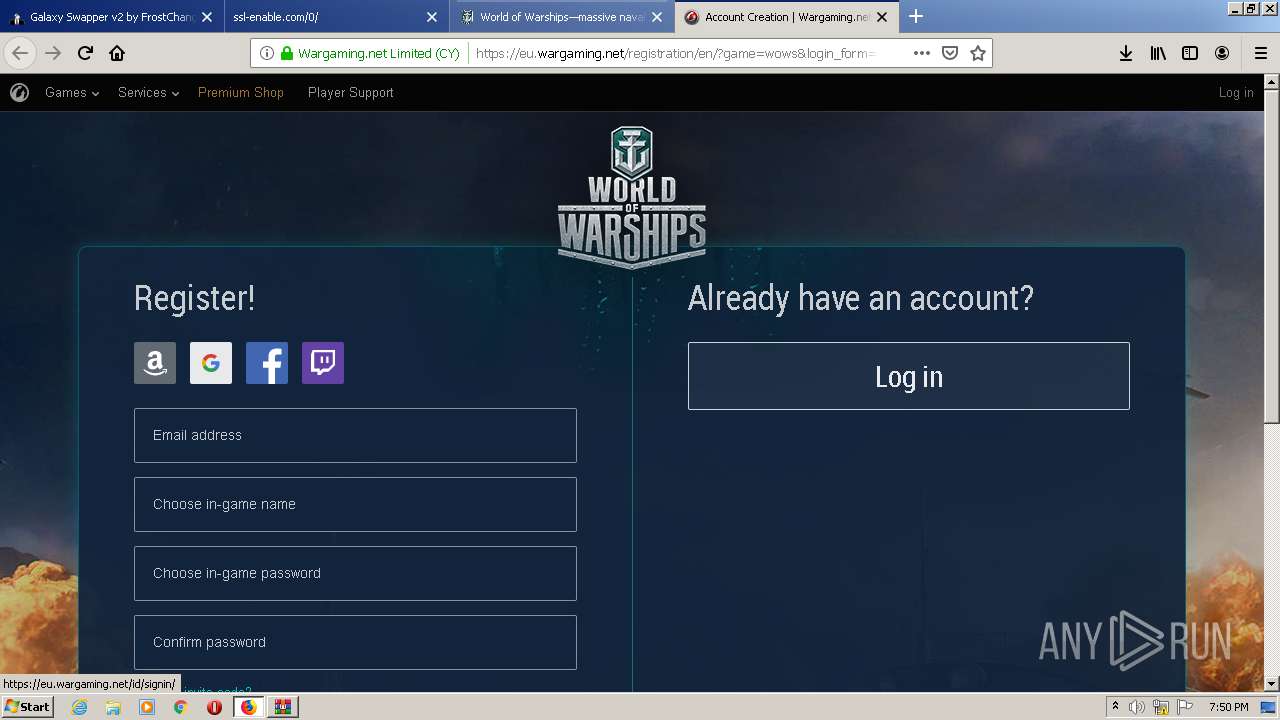Open the Windows Start button
This screenshot has width=1280, height=720.
(27, 707)
